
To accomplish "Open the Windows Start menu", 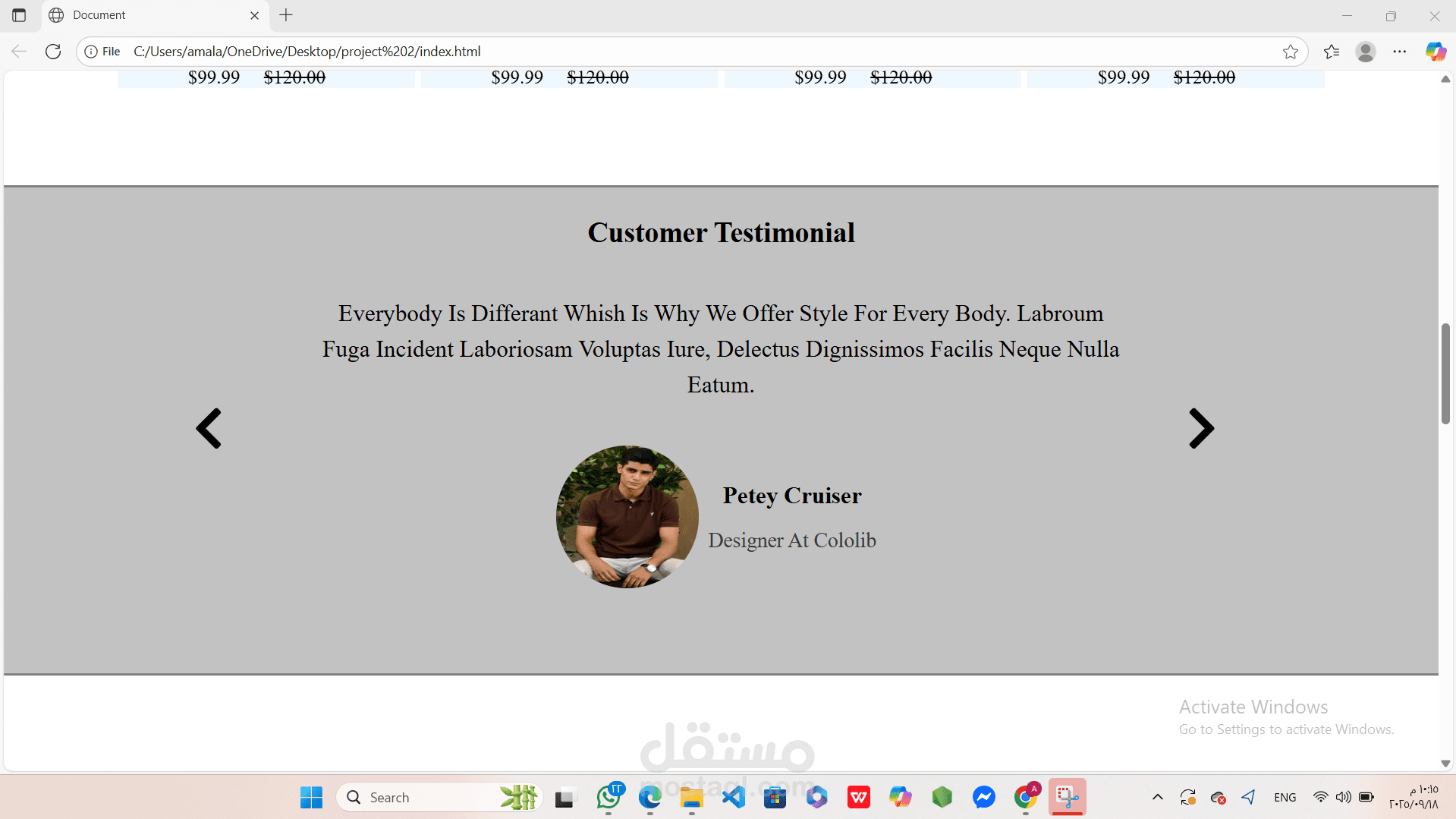I will 311,798.
